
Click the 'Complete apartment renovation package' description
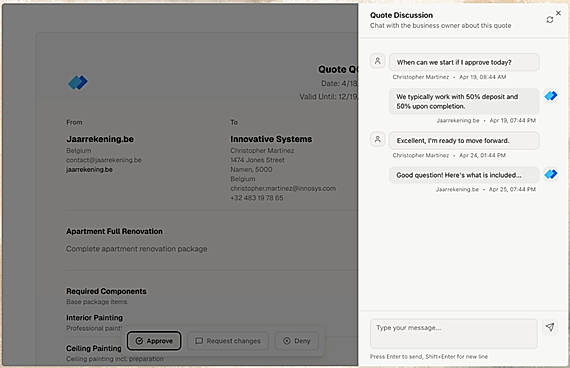pyautogui.click(x=137, y=249)
